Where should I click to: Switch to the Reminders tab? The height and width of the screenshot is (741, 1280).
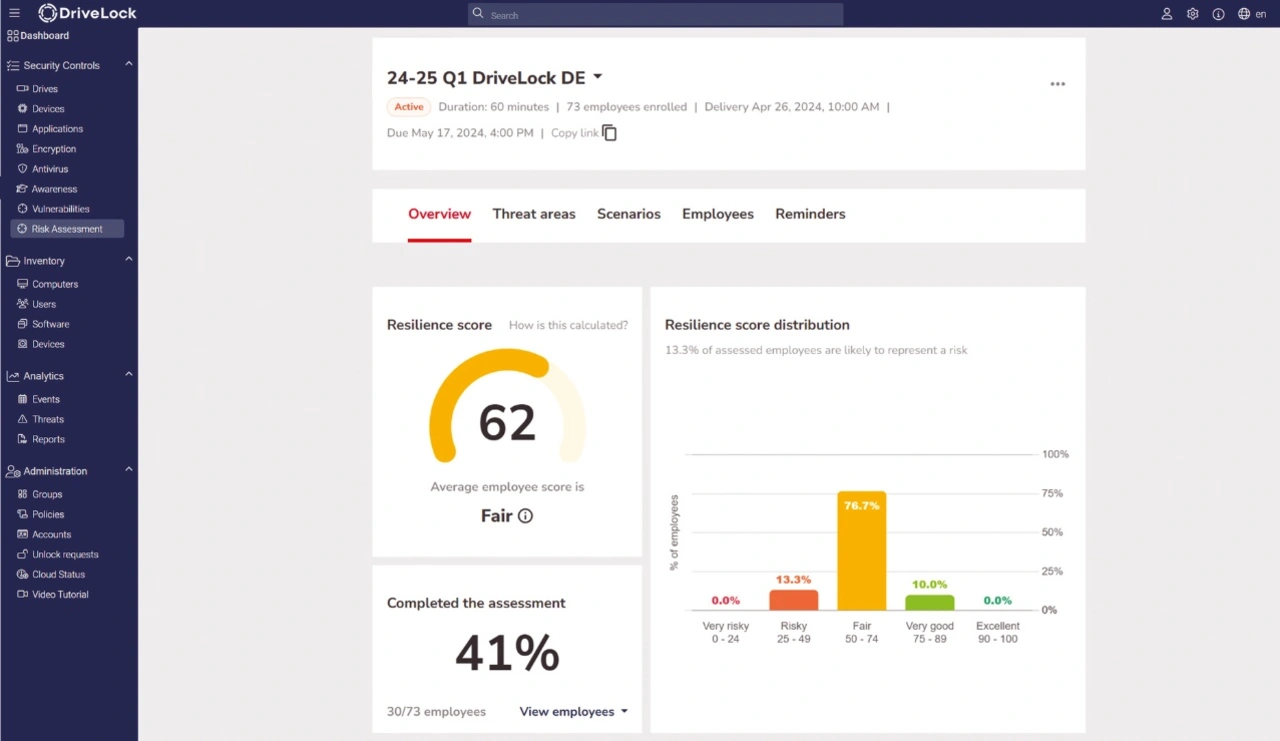click(x=810, y=214)
